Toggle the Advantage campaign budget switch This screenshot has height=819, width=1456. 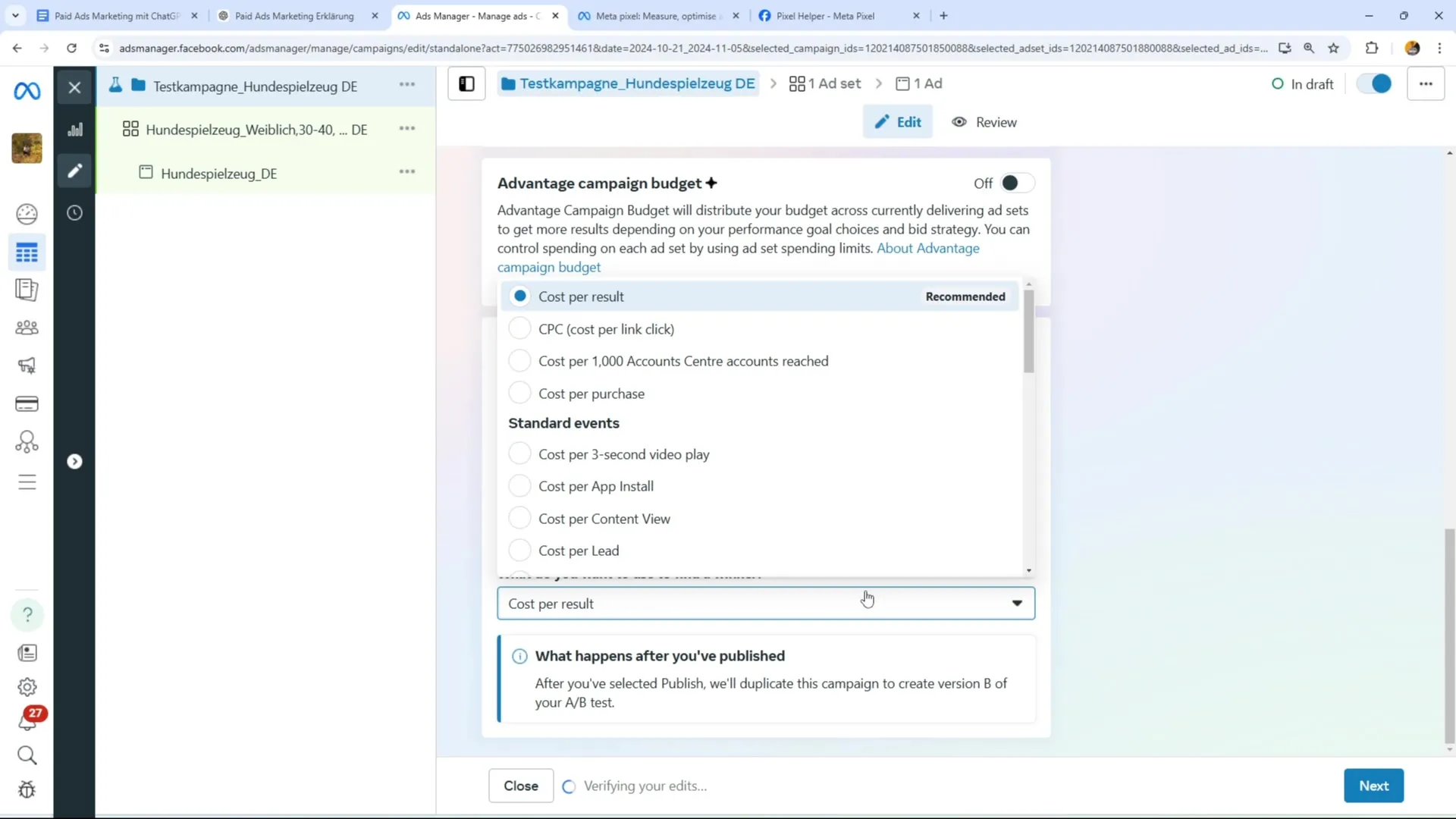[1016, 184]
